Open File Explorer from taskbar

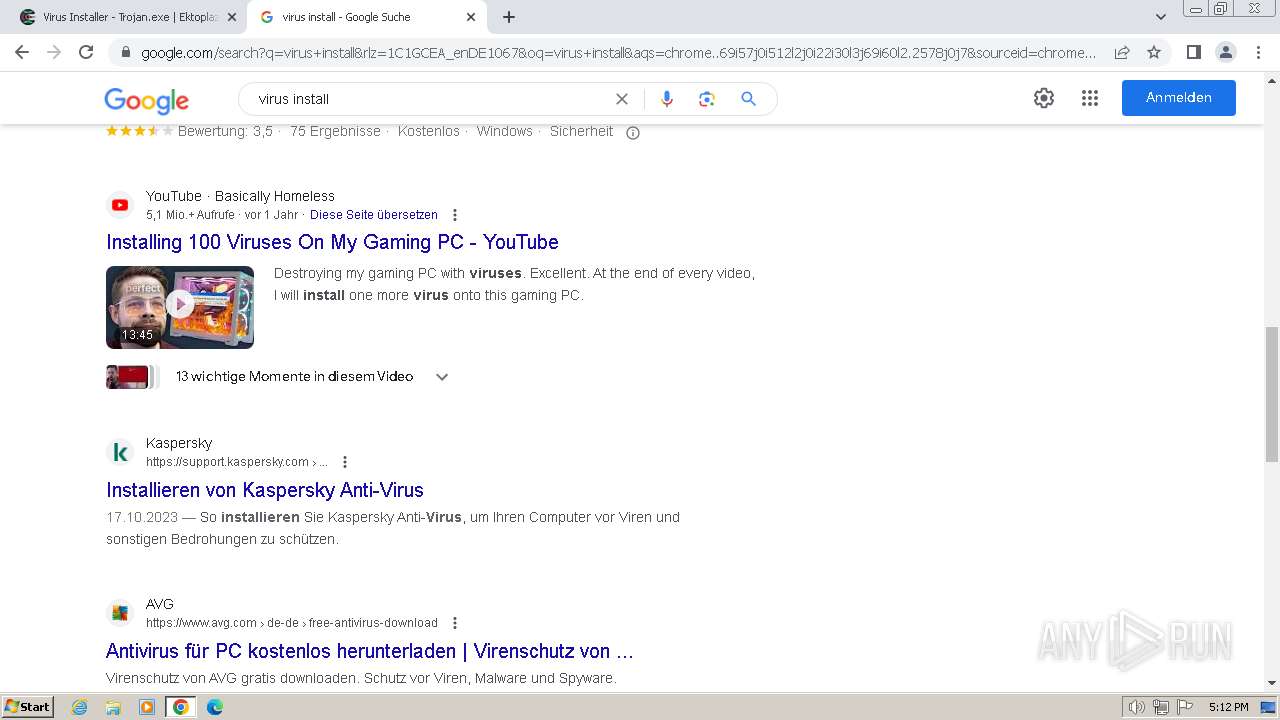113,707
